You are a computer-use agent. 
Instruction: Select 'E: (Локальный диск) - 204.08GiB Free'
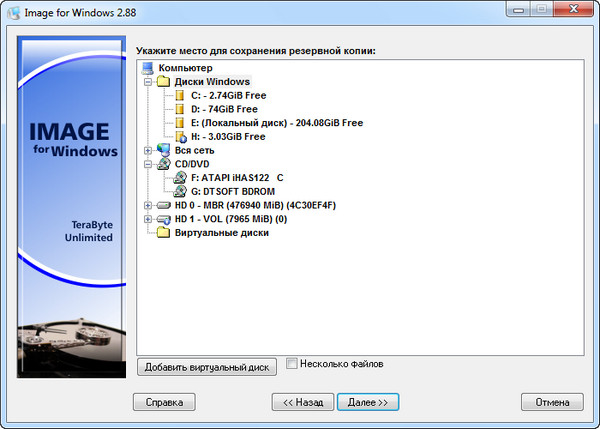pos(277,123)
